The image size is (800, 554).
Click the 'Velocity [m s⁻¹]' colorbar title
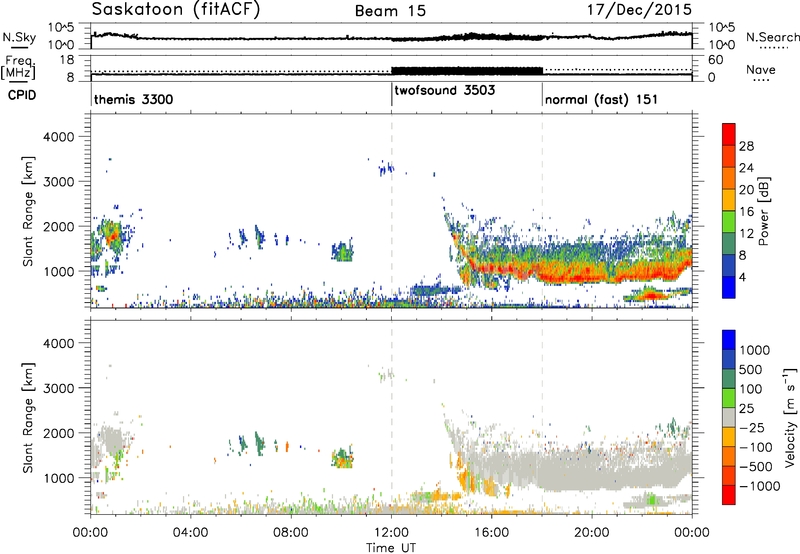790,417
